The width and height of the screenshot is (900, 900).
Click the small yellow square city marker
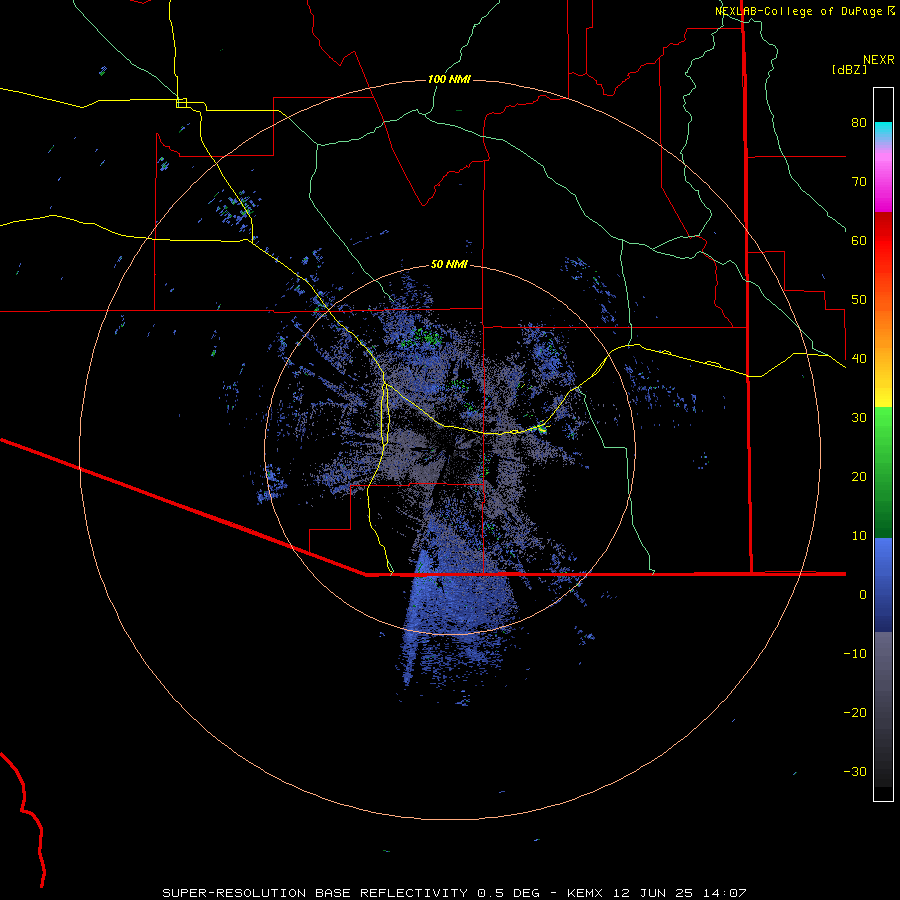(x=181, y=103)
